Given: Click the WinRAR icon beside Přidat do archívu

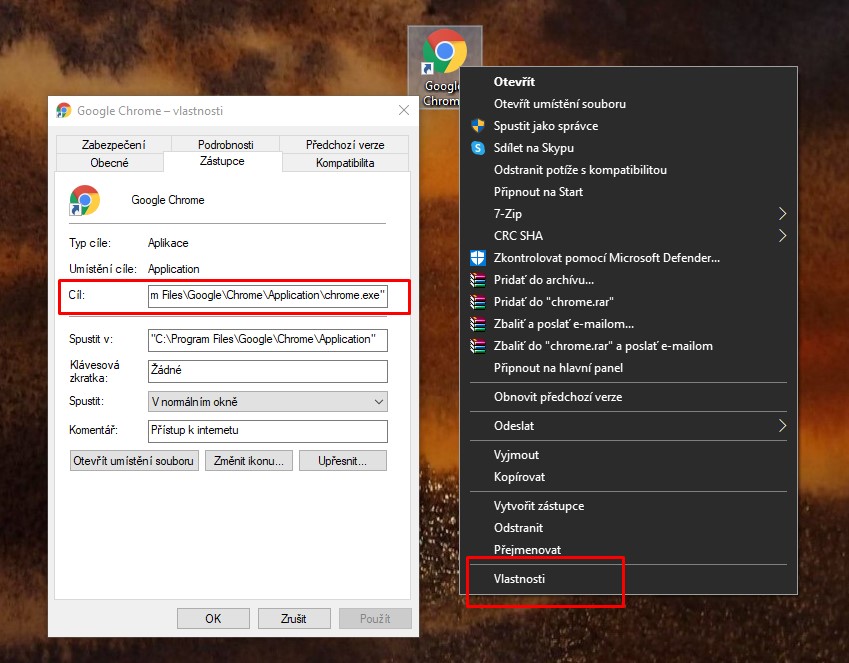Looking at the screenshot, I should pos(477,280).
